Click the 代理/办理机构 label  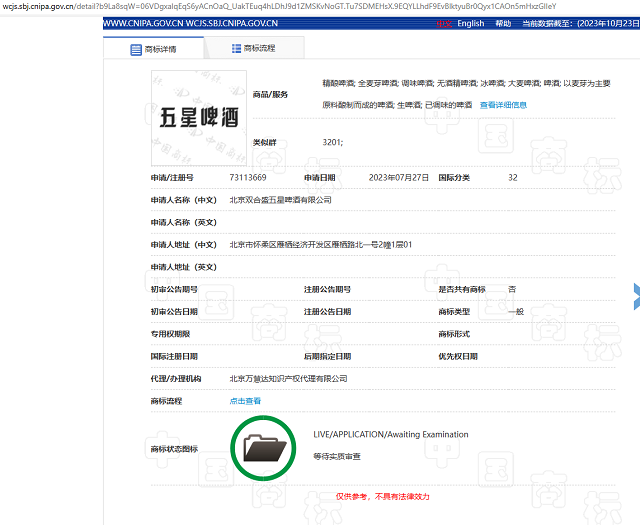click(x=176, y=379)
